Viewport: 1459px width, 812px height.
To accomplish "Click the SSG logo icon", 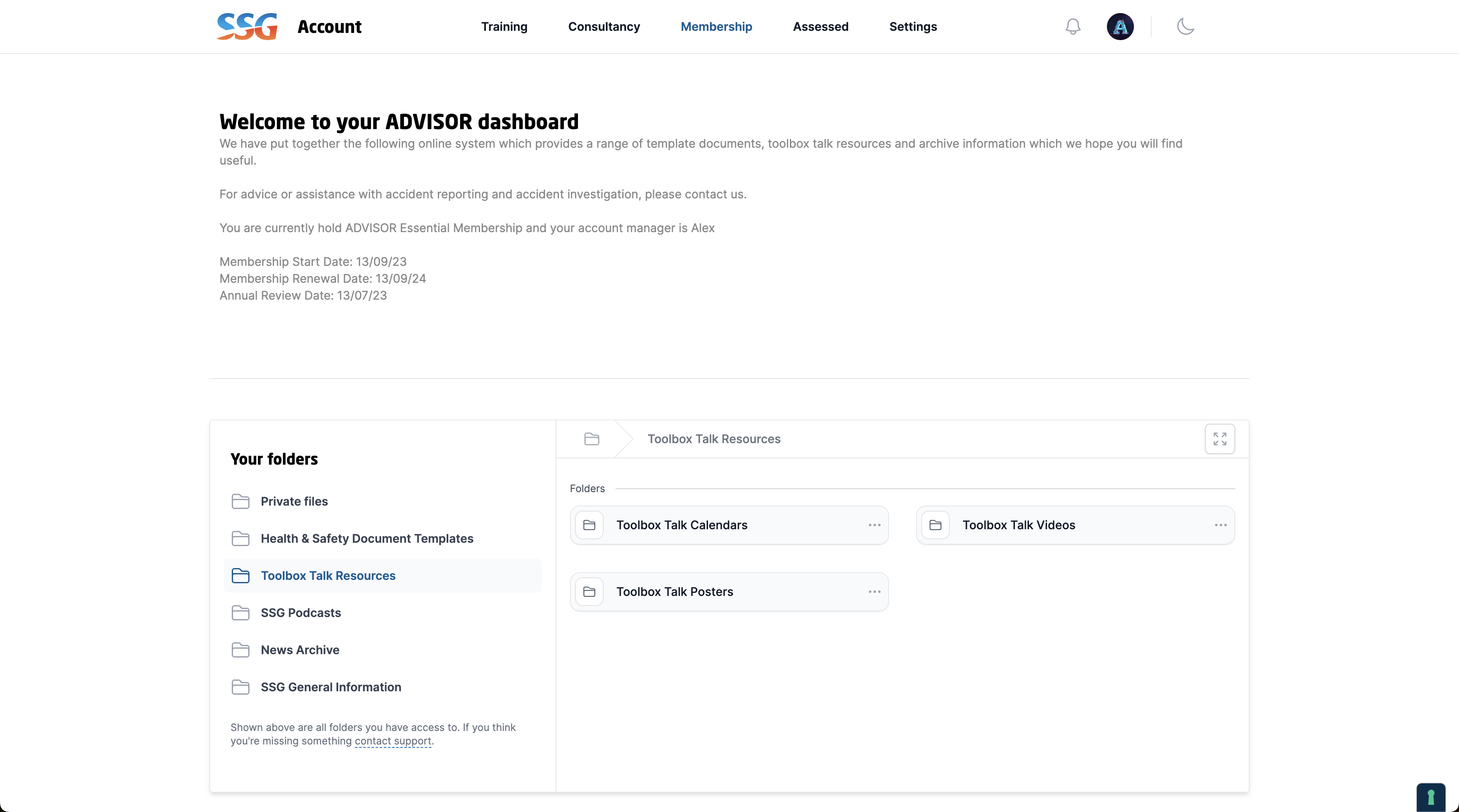I will tap(247, 26).
